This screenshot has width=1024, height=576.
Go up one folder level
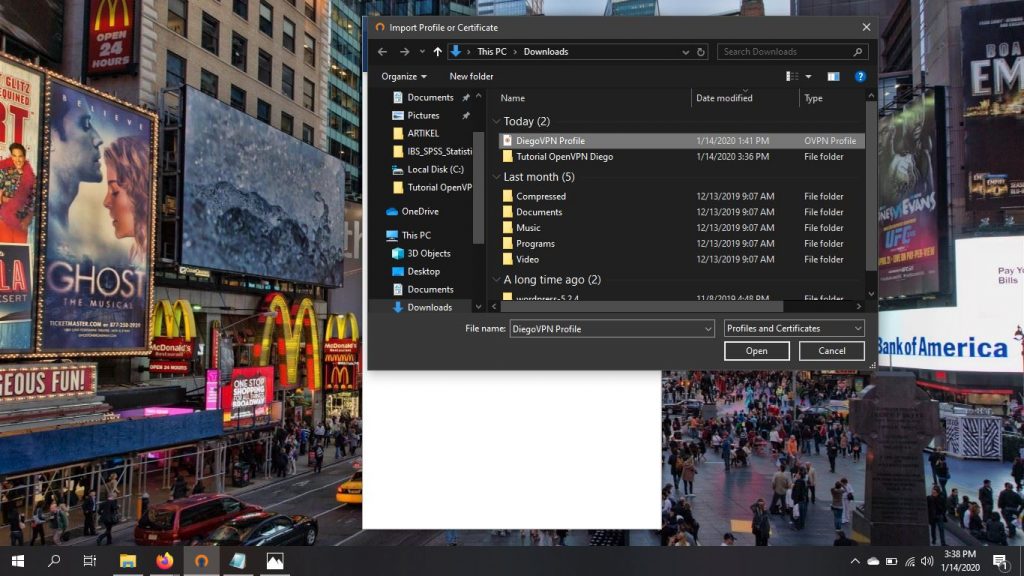(x=437, y=52)
